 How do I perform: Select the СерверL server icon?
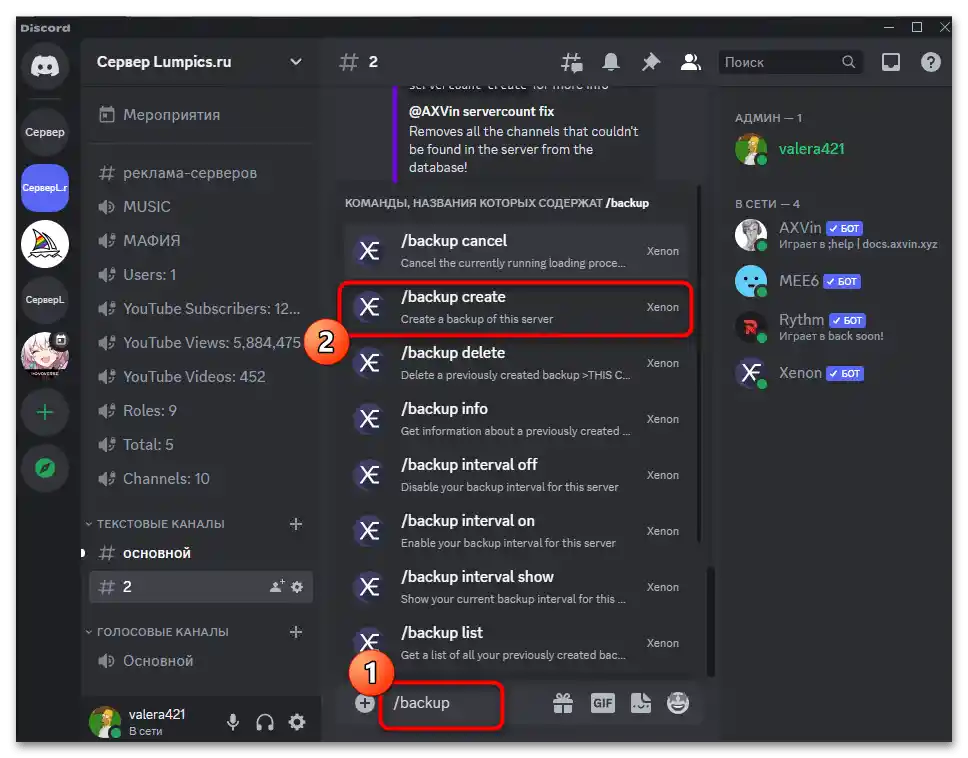click(45, 300)
